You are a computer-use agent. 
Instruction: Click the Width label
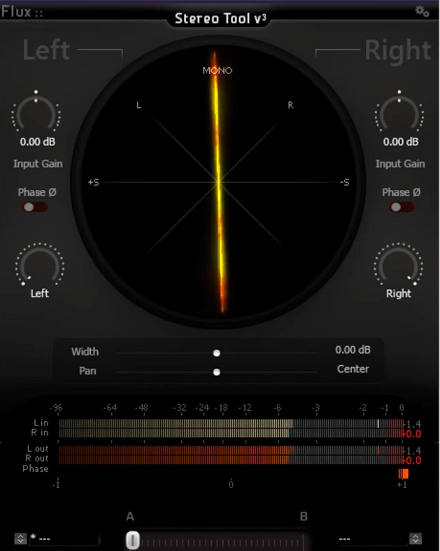(x=85, y=352)
